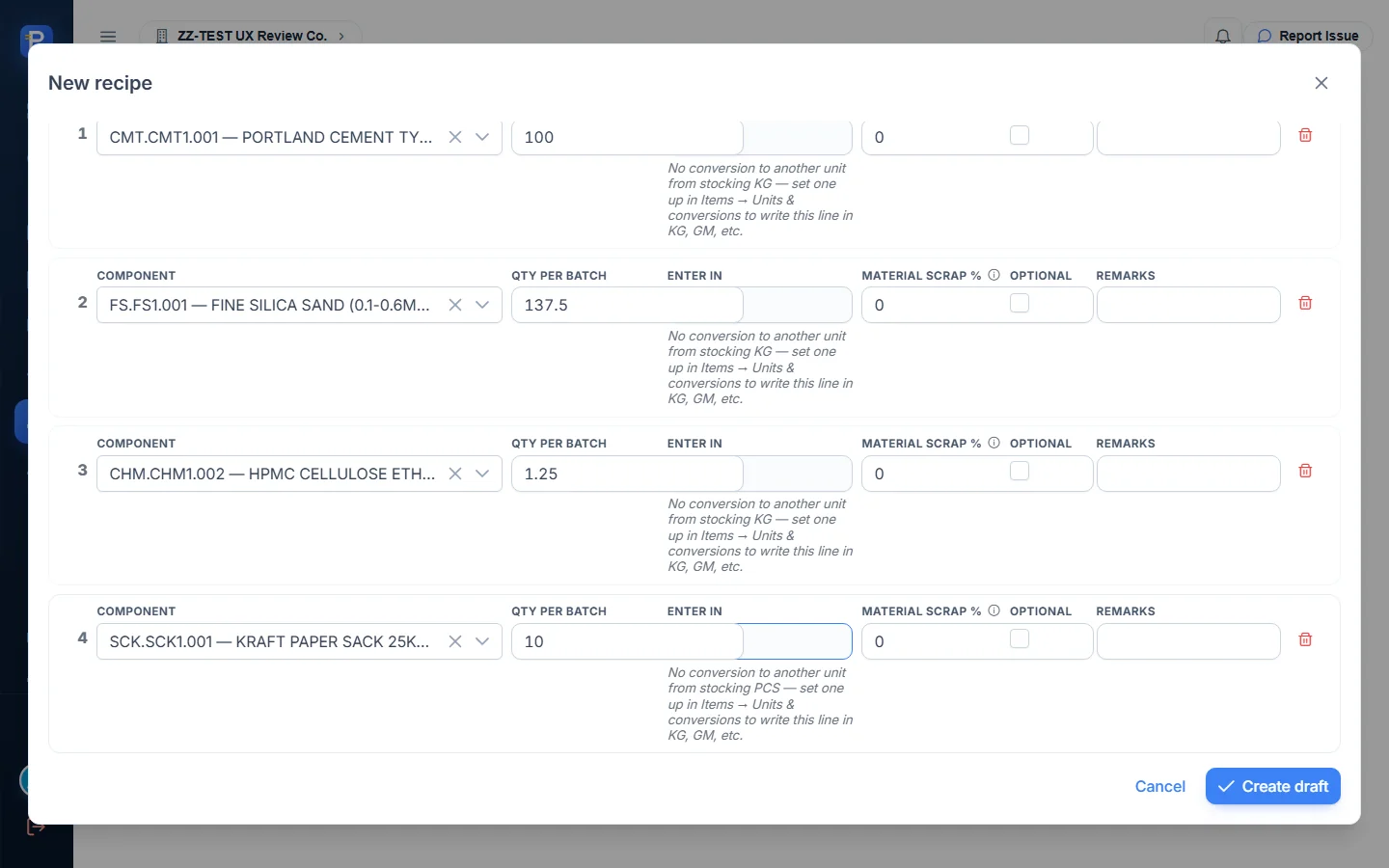Image resolution: width=1389 pixels, height=868 pixels.
Task: Clear the Fine Silica Sand component selection
Action: (455, 305)
